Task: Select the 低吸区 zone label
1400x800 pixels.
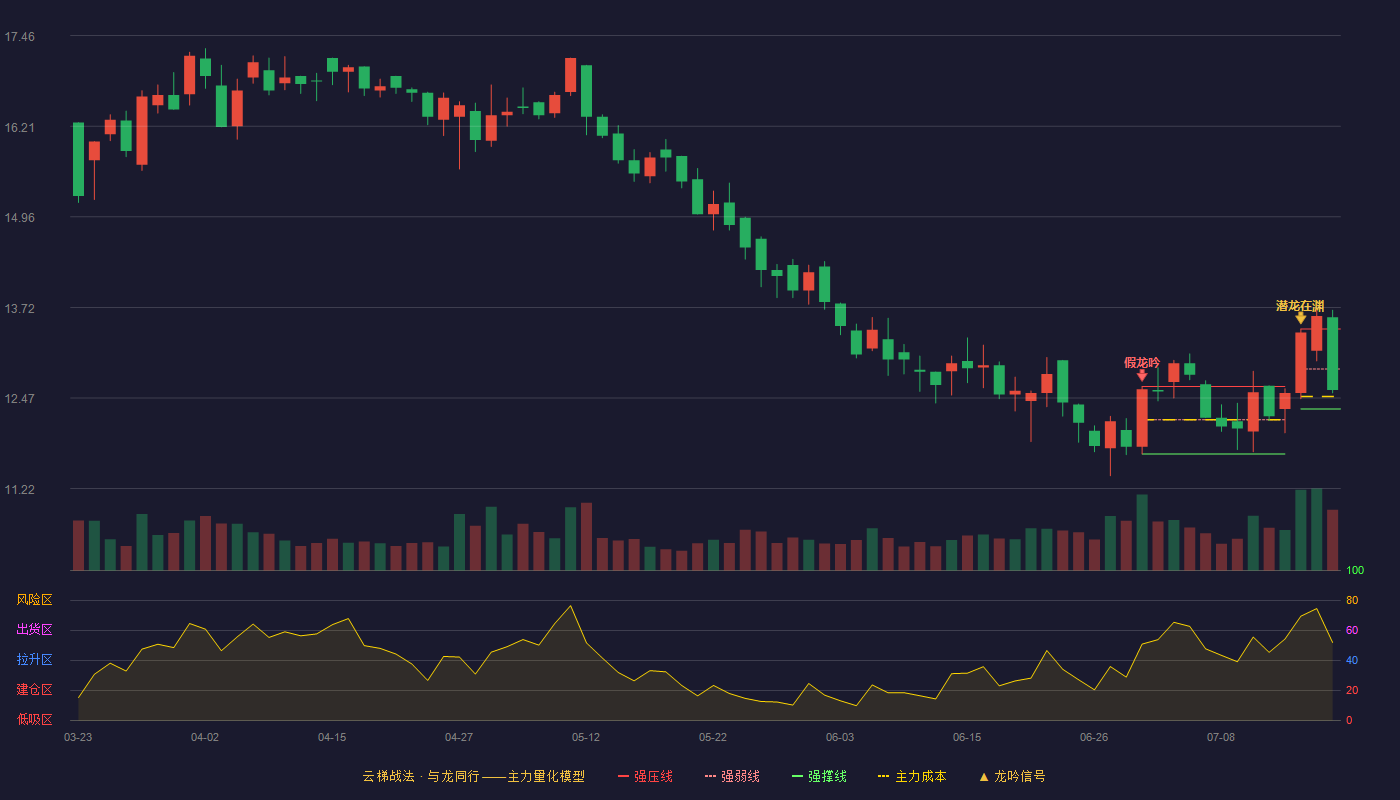Action: pos(34,719)
